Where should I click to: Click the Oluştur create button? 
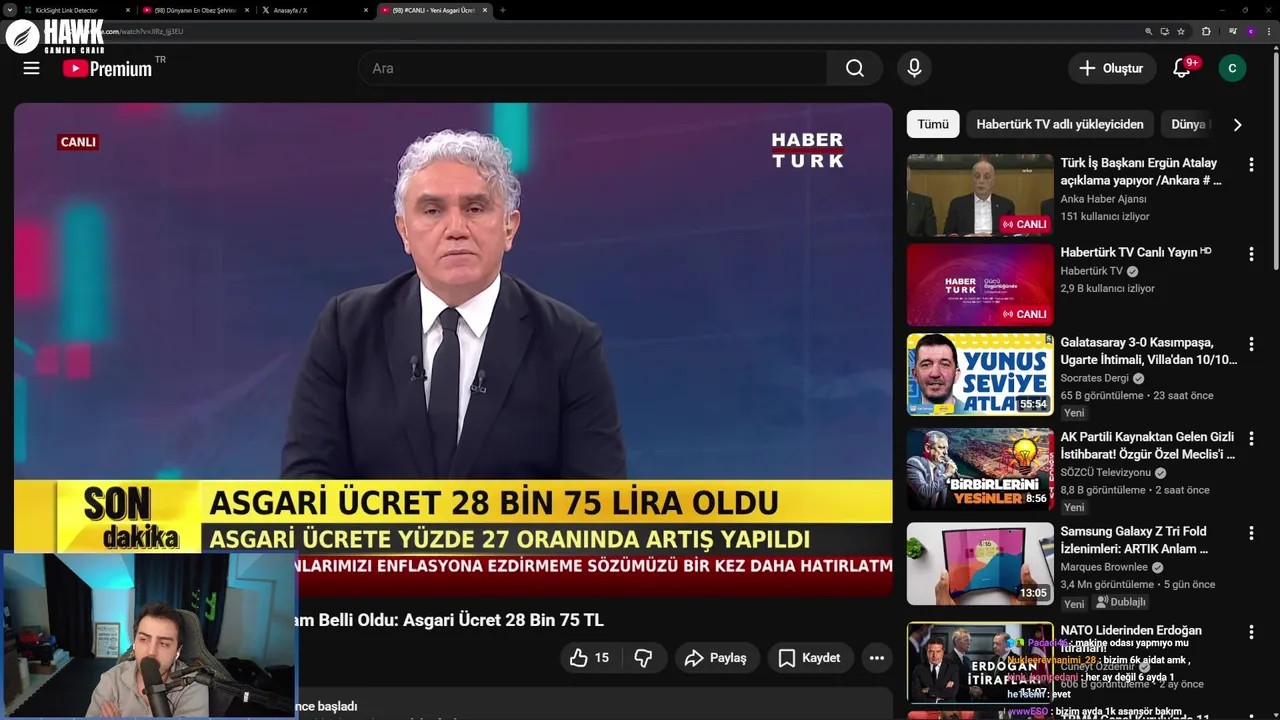click(x=1110, y=68)
